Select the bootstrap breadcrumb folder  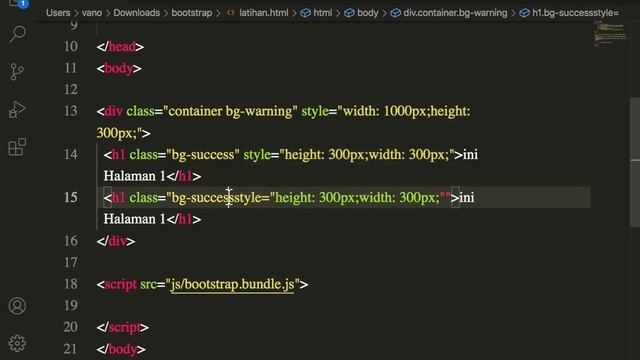pyautogui.click(x=191, y=13)
